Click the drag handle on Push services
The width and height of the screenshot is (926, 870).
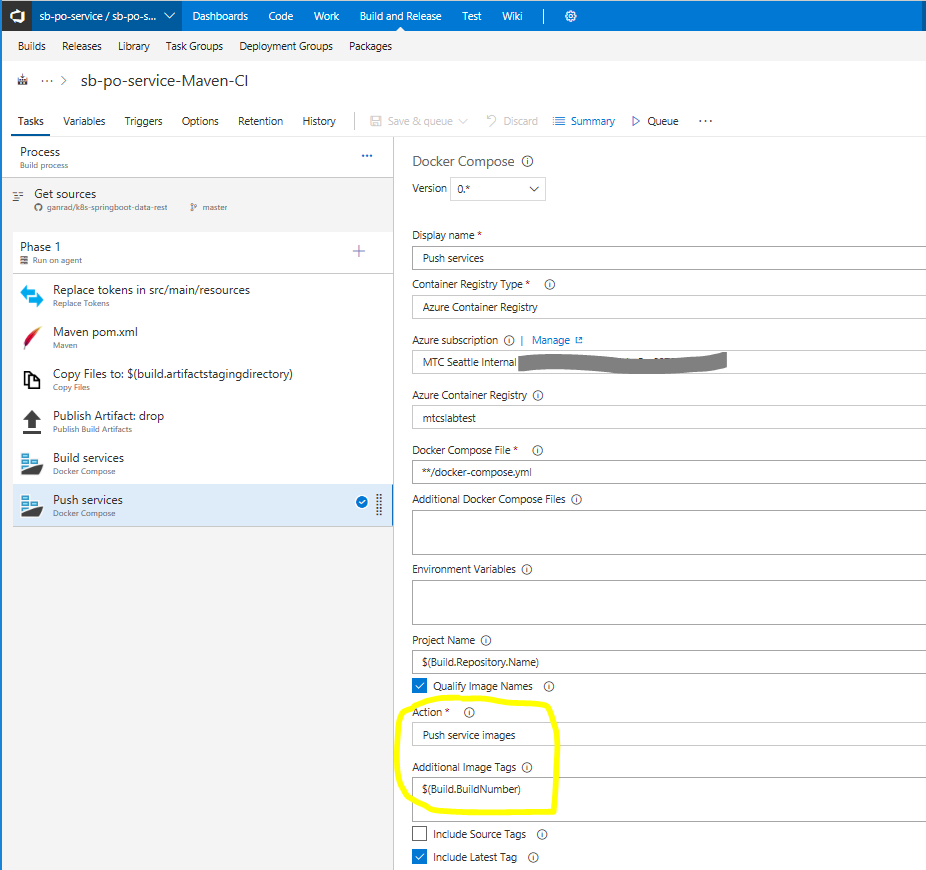379,504
